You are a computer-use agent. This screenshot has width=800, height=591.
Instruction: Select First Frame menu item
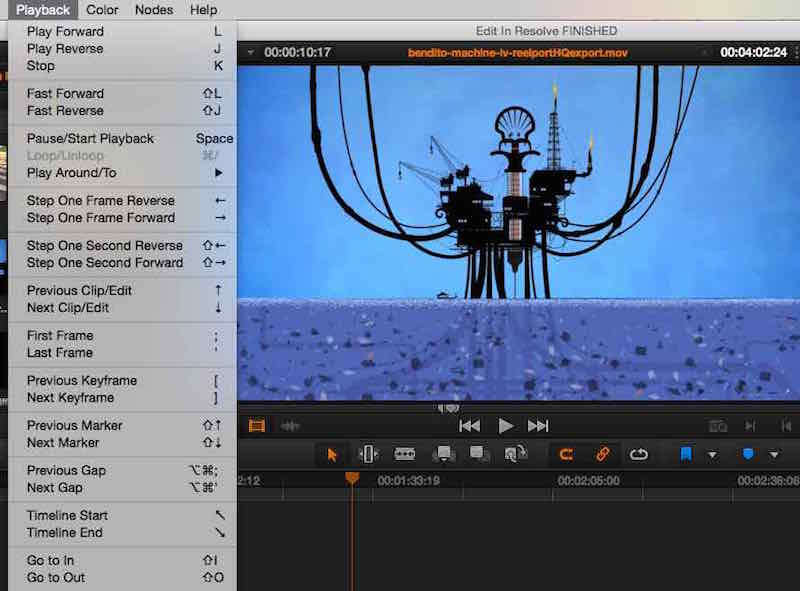click(122, 335)
